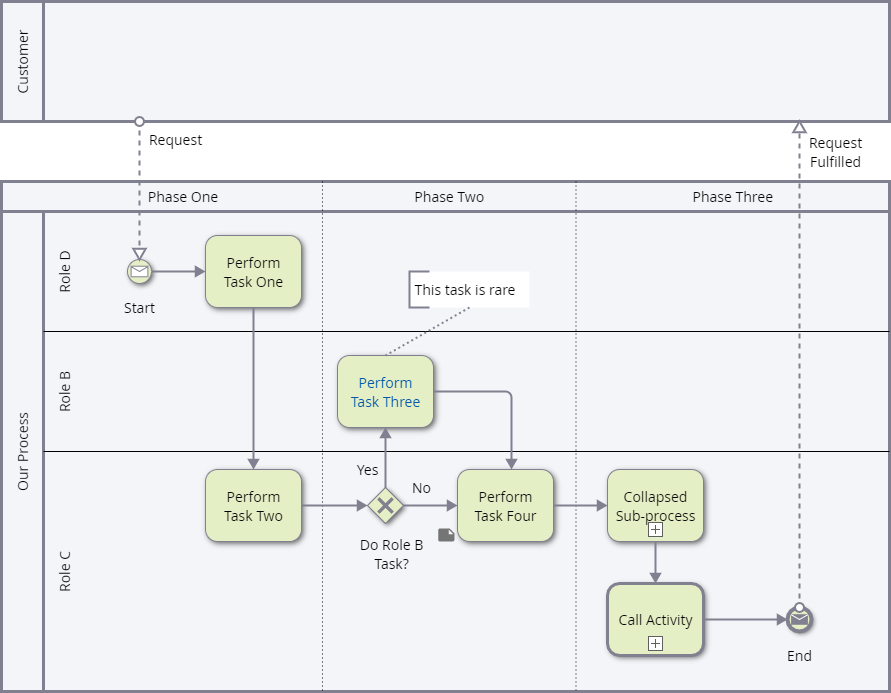Select the Do Role B Task gateway
Image resolution: width=891 pixels, height=693 pixels.
coord(385,506)
